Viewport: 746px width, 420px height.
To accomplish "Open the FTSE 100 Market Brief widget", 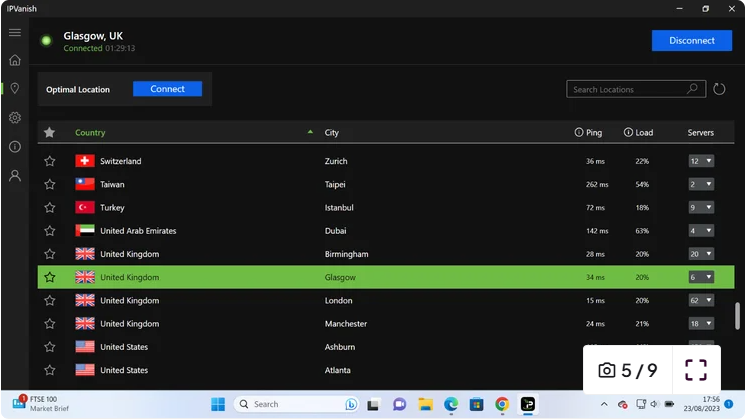I will click(x=40, y=404).
